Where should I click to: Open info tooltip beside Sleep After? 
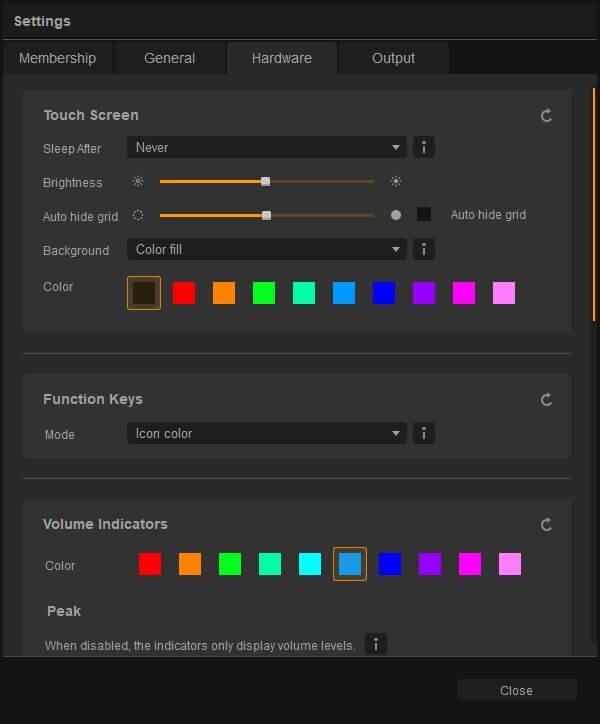pyautogui.click(x=424, y=148)
